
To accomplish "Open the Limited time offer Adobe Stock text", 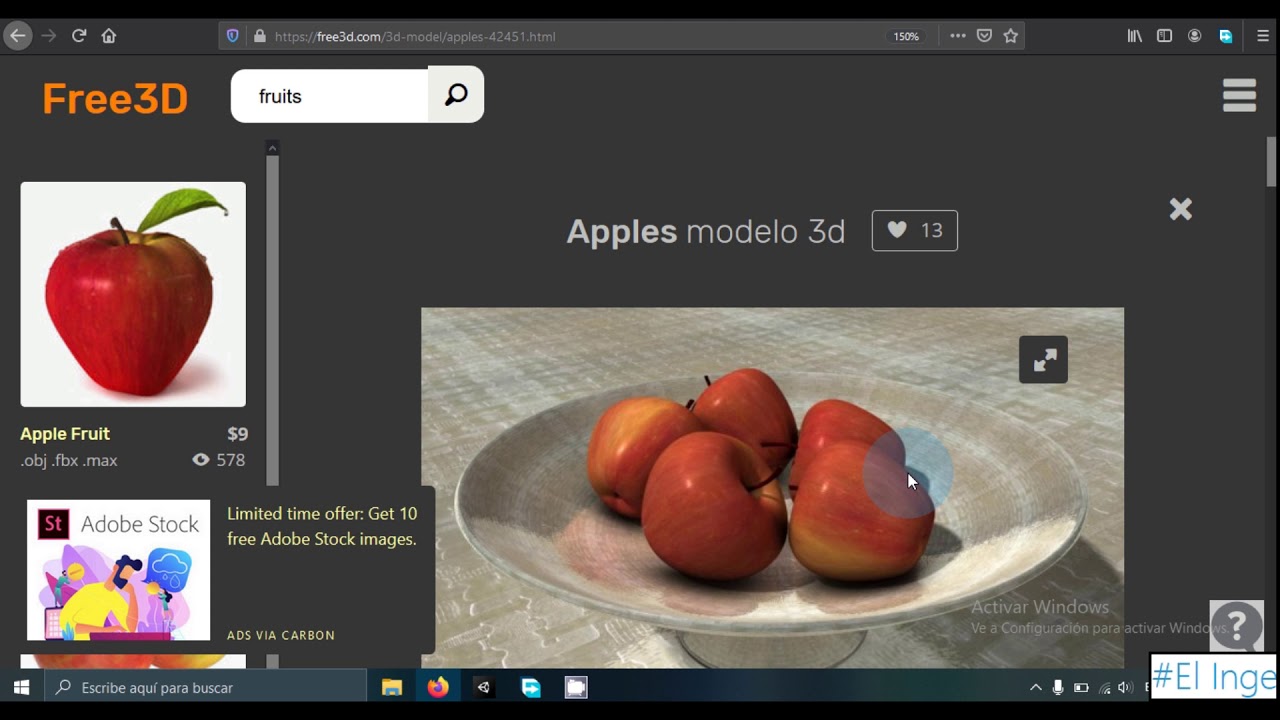I will pos(322,526).
